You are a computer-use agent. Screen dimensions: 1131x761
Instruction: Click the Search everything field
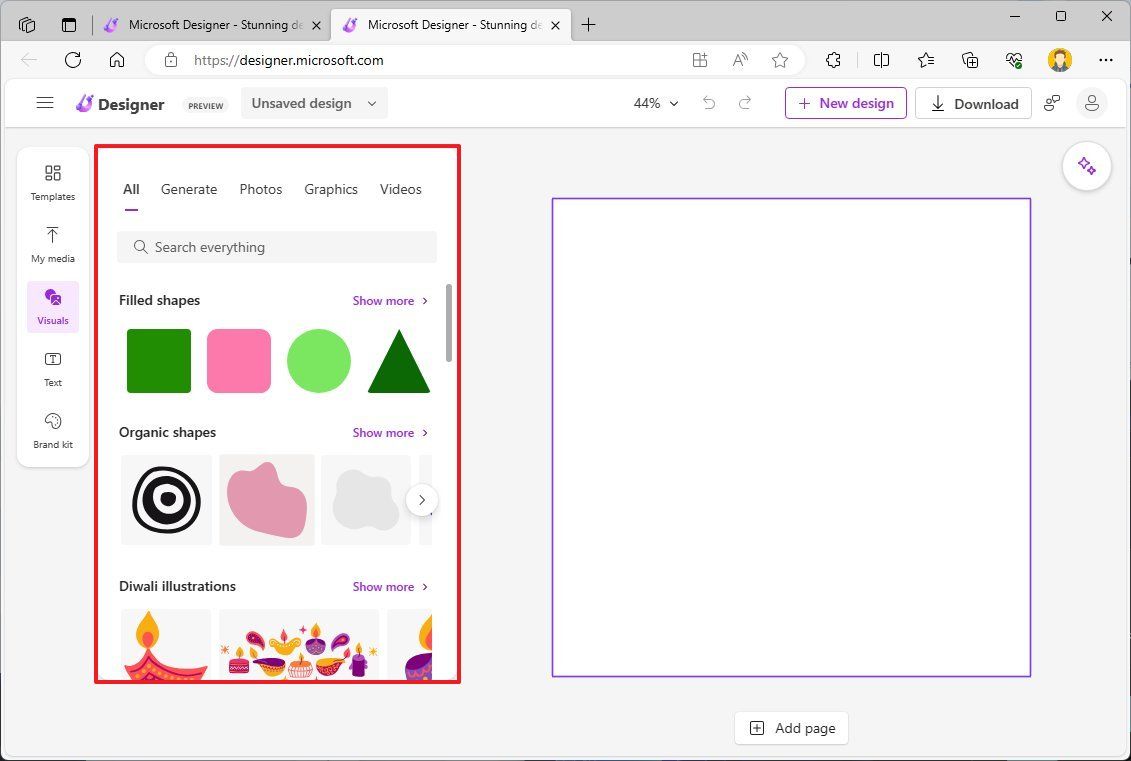point(277,247)
